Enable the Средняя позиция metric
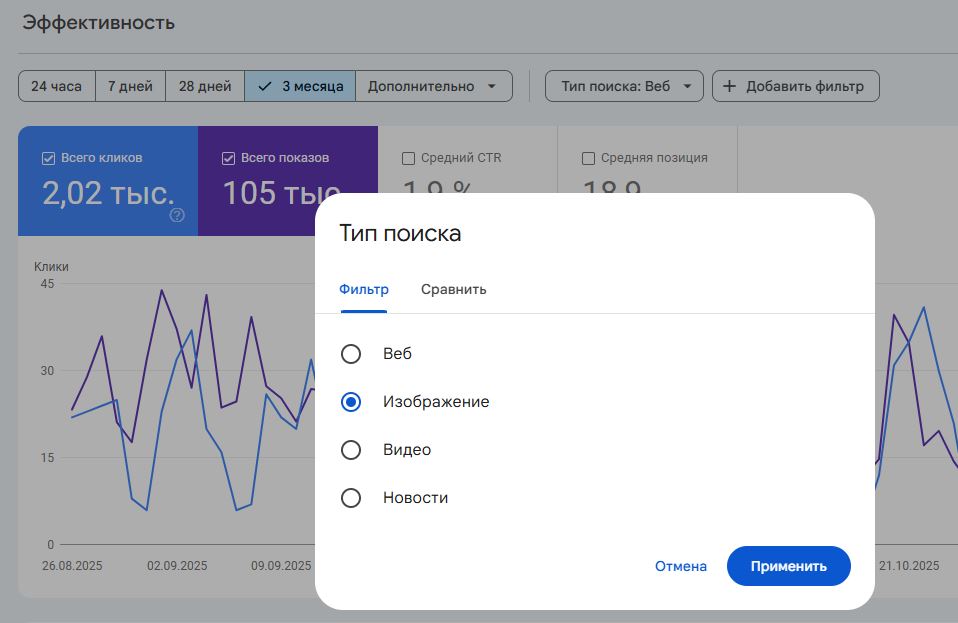This screenshot has height=623, width=958. click(588, 157)
